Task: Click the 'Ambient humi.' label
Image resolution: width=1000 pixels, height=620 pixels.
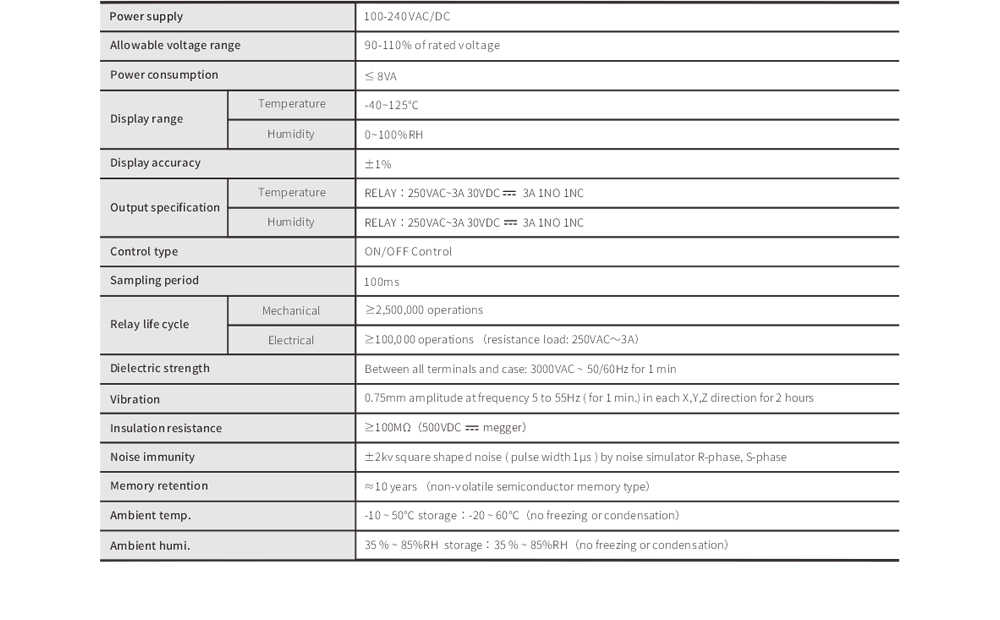Action: click(x=150, y=545)
